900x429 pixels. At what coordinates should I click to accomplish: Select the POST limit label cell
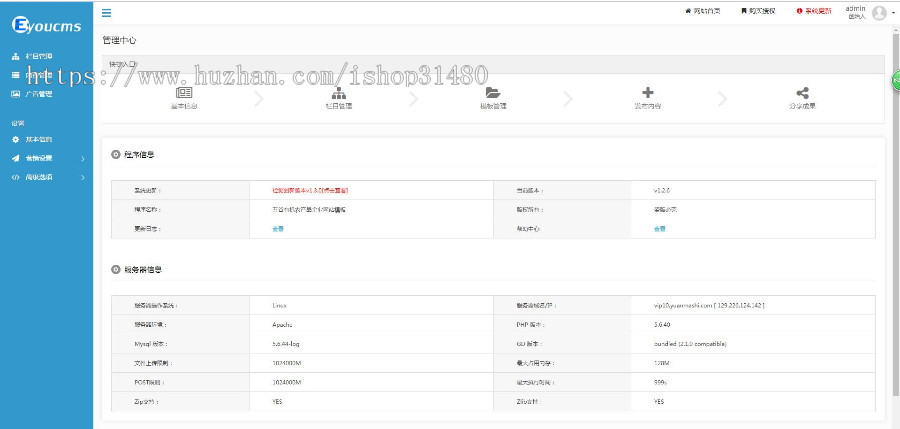tap(180, 382)
